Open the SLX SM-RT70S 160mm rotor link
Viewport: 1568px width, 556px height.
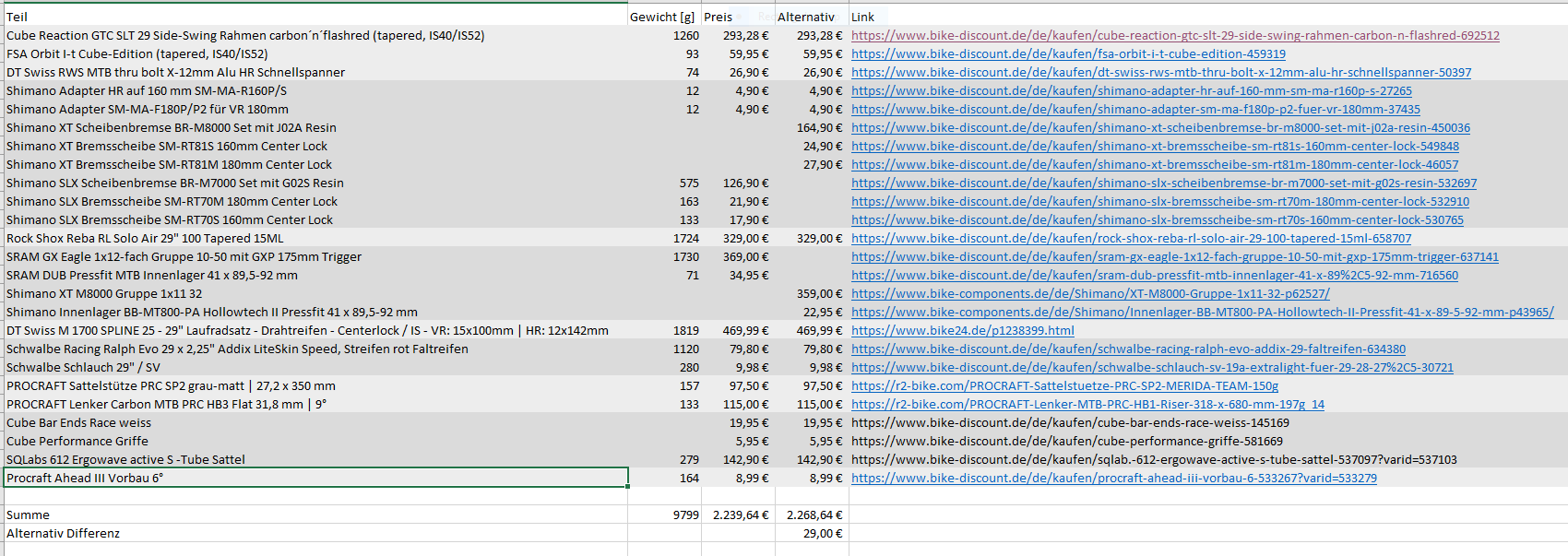coord(1158,219)
